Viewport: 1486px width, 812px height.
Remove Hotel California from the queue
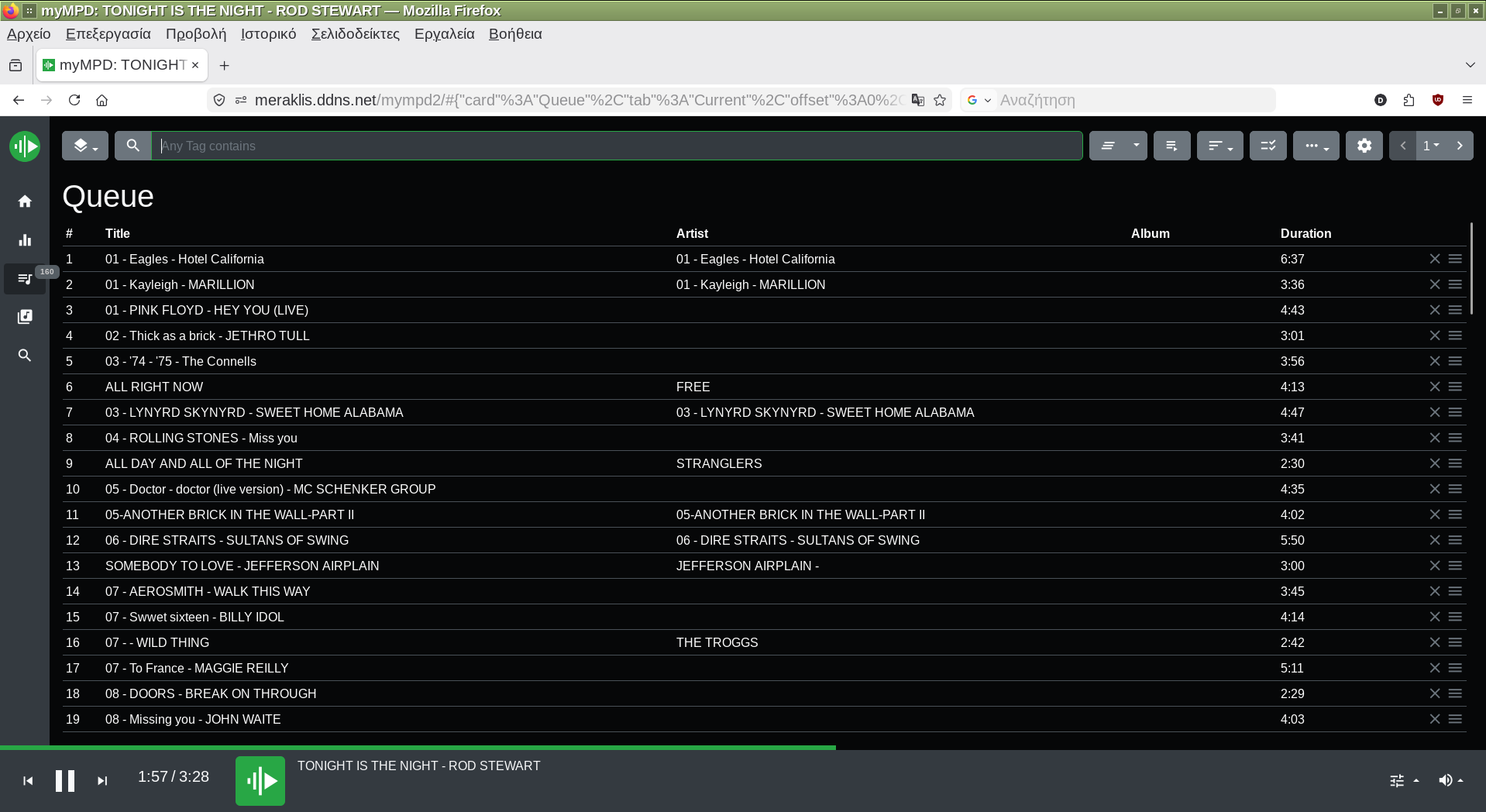(x=1434, y=259)
